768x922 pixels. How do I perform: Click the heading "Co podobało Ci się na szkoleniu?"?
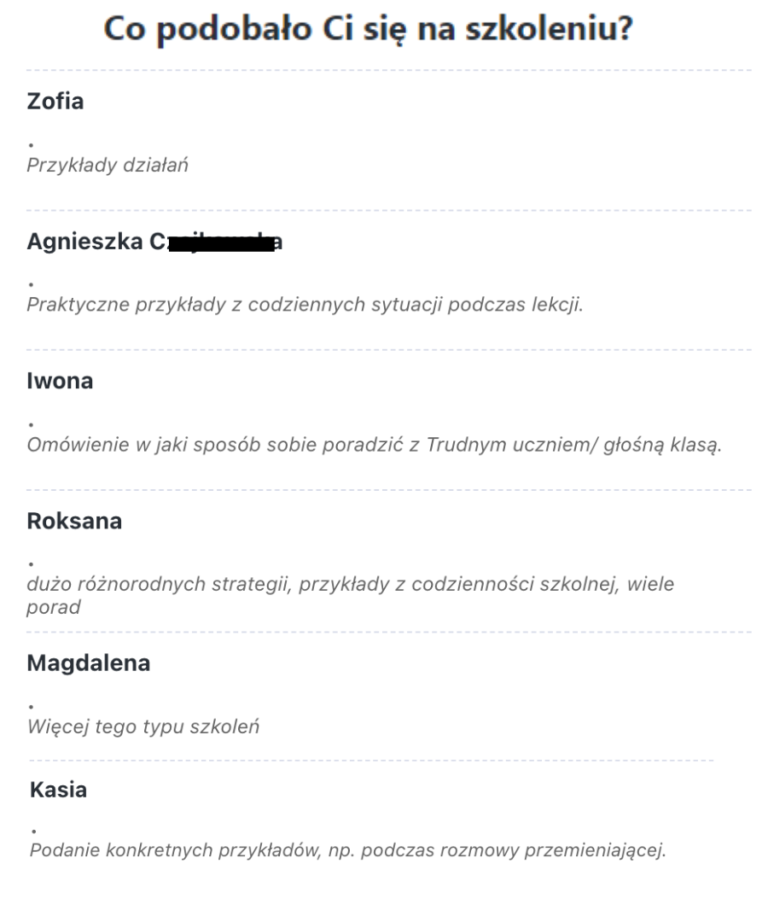pyautogui.click(x=368, y=29)
